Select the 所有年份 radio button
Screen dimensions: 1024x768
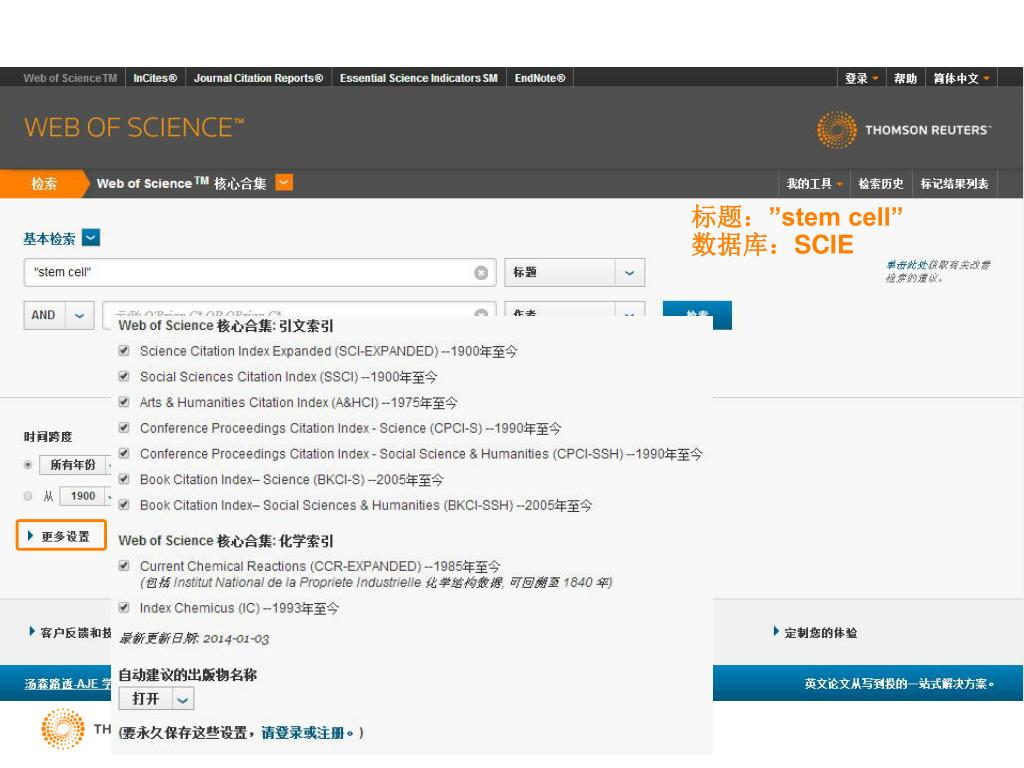(x=28, y=465)
